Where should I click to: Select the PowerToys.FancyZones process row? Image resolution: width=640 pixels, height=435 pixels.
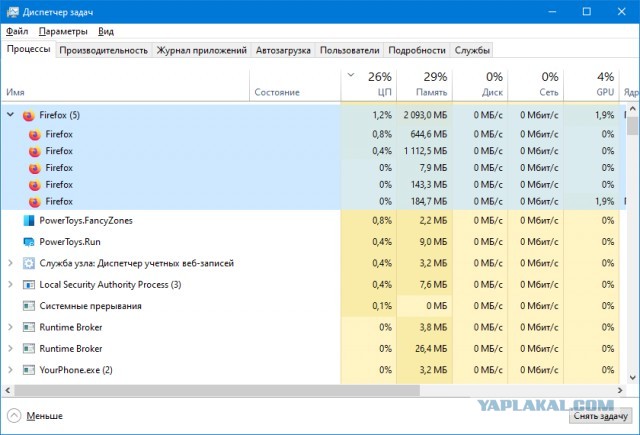(310, 221)
